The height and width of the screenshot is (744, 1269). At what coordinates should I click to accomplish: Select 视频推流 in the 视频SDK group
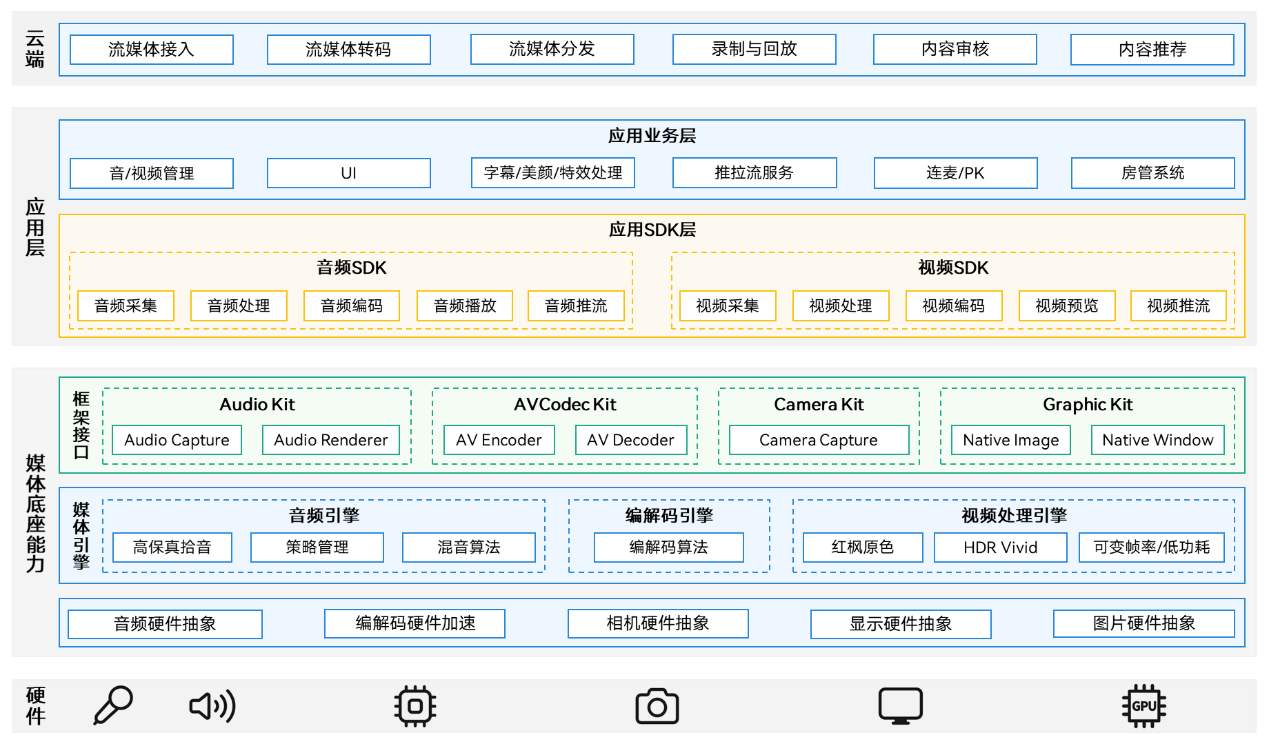click(x=1178, y=305)
